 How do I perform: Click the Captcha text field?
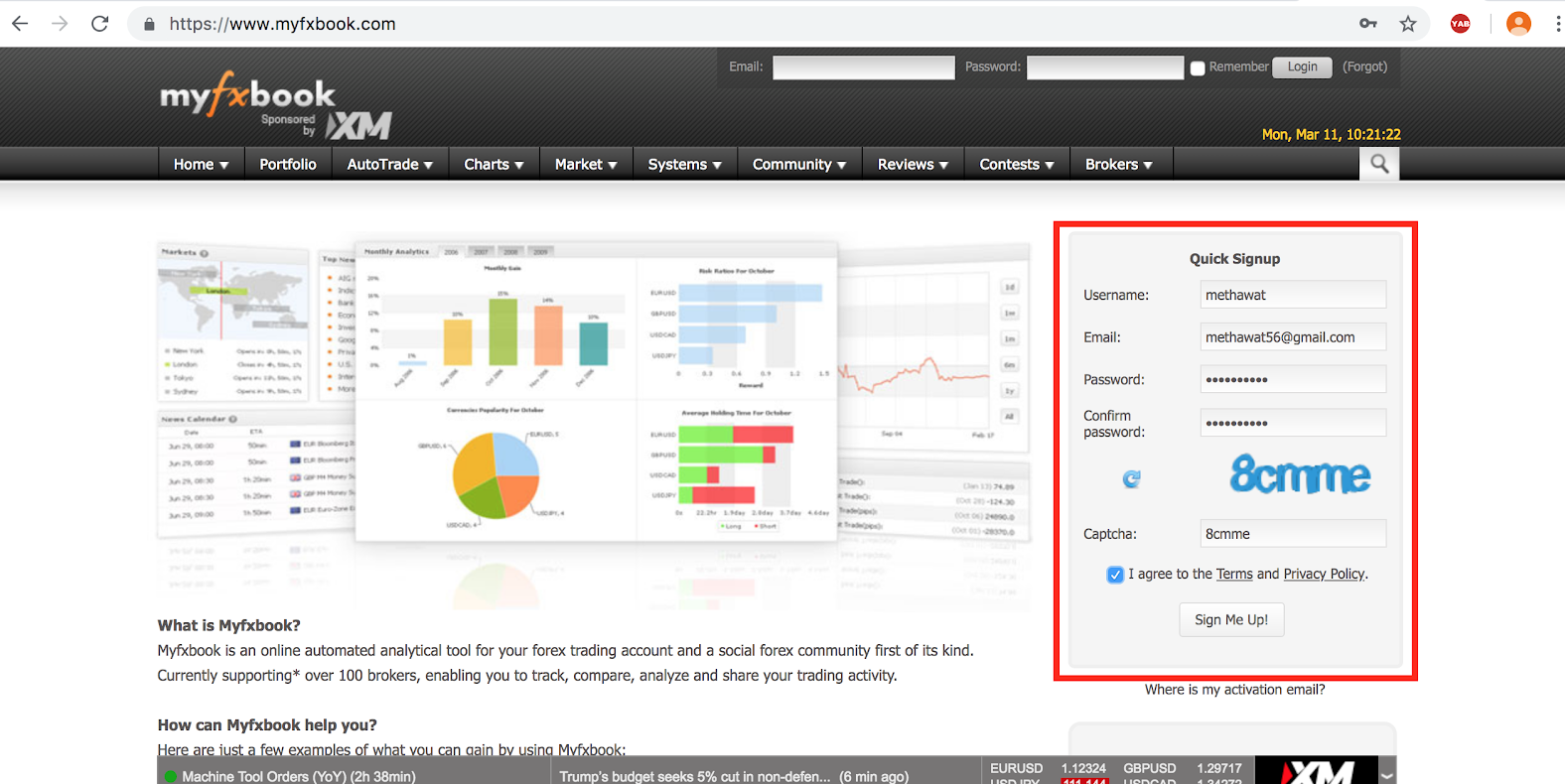pyautogui.click(x=1293, y=534)
